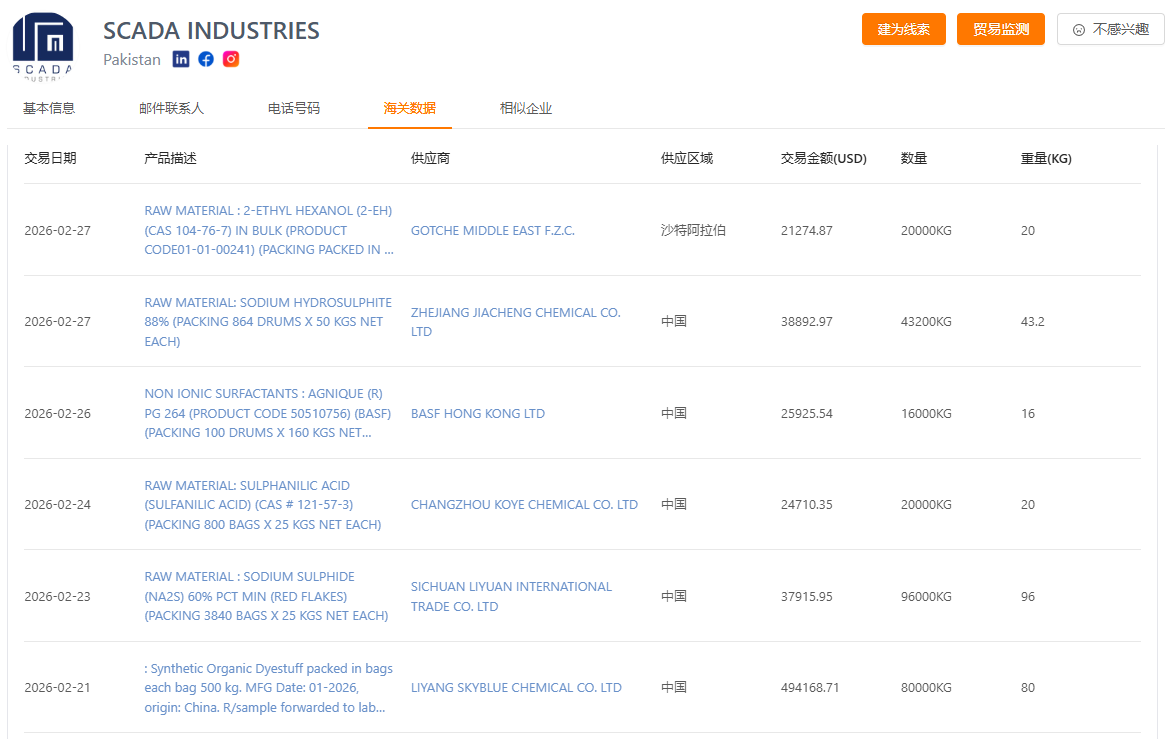Image resolution: width=1176 pixels, height=739 pixels.
Task: Switch to the 邮件联系人 tab
Action: 171,108
